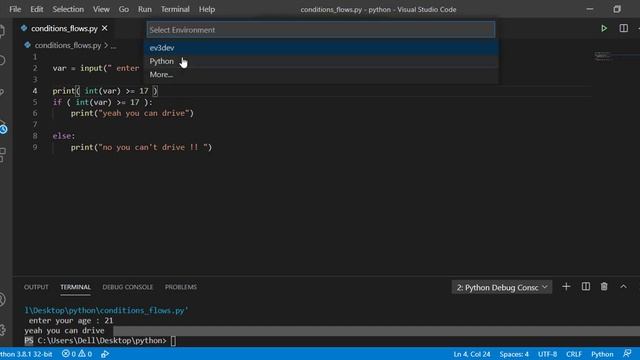The height and width of the screenshot is (360, 640).
Task: Click the Python 3.8.1 32-bit interpreter status
Action: [x=27, y=354]
